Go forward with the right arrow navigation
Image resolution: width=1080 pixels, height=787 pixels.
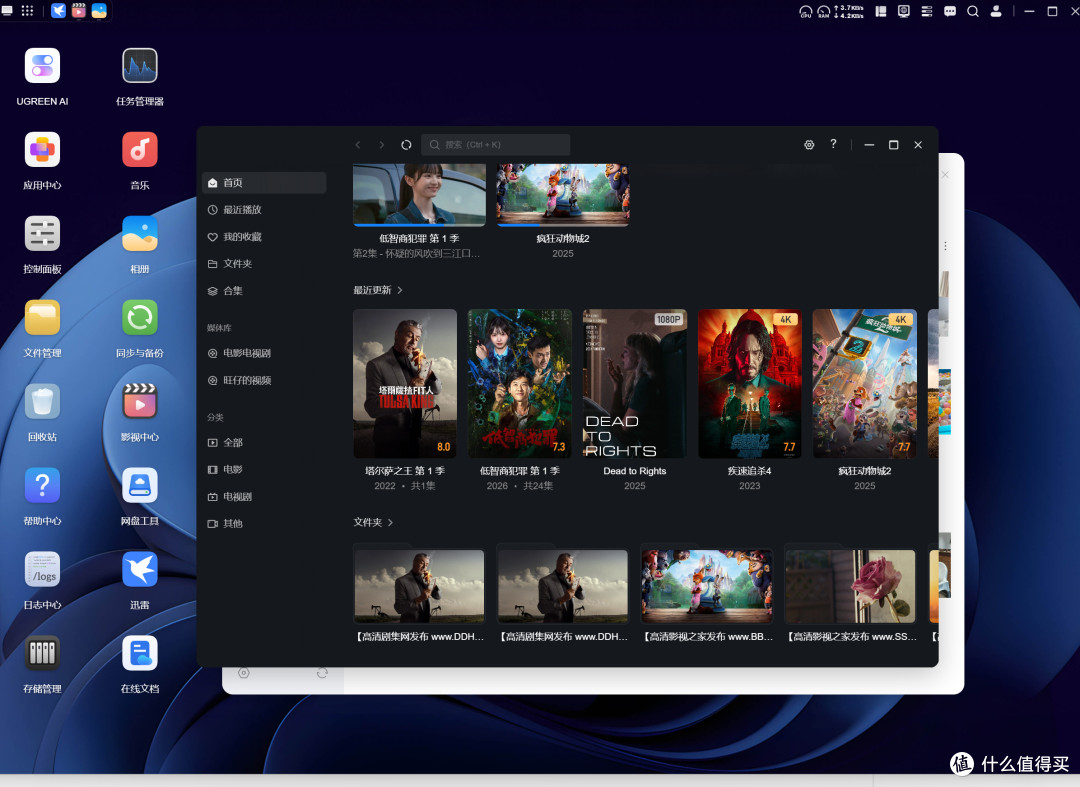382,145
